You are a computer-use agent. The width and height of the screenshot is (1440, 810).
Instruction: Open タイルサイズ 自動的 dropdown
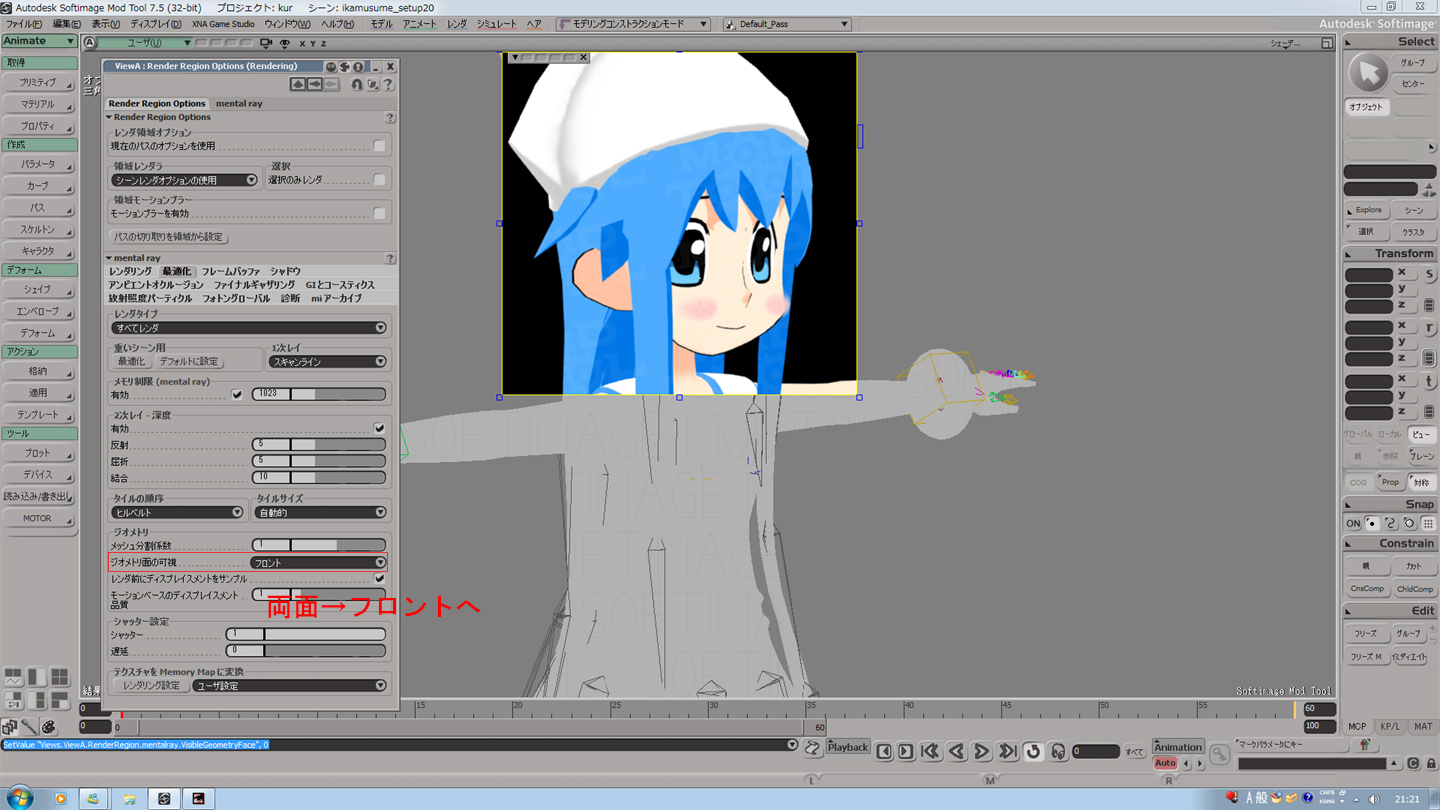[x=320, y=512]
